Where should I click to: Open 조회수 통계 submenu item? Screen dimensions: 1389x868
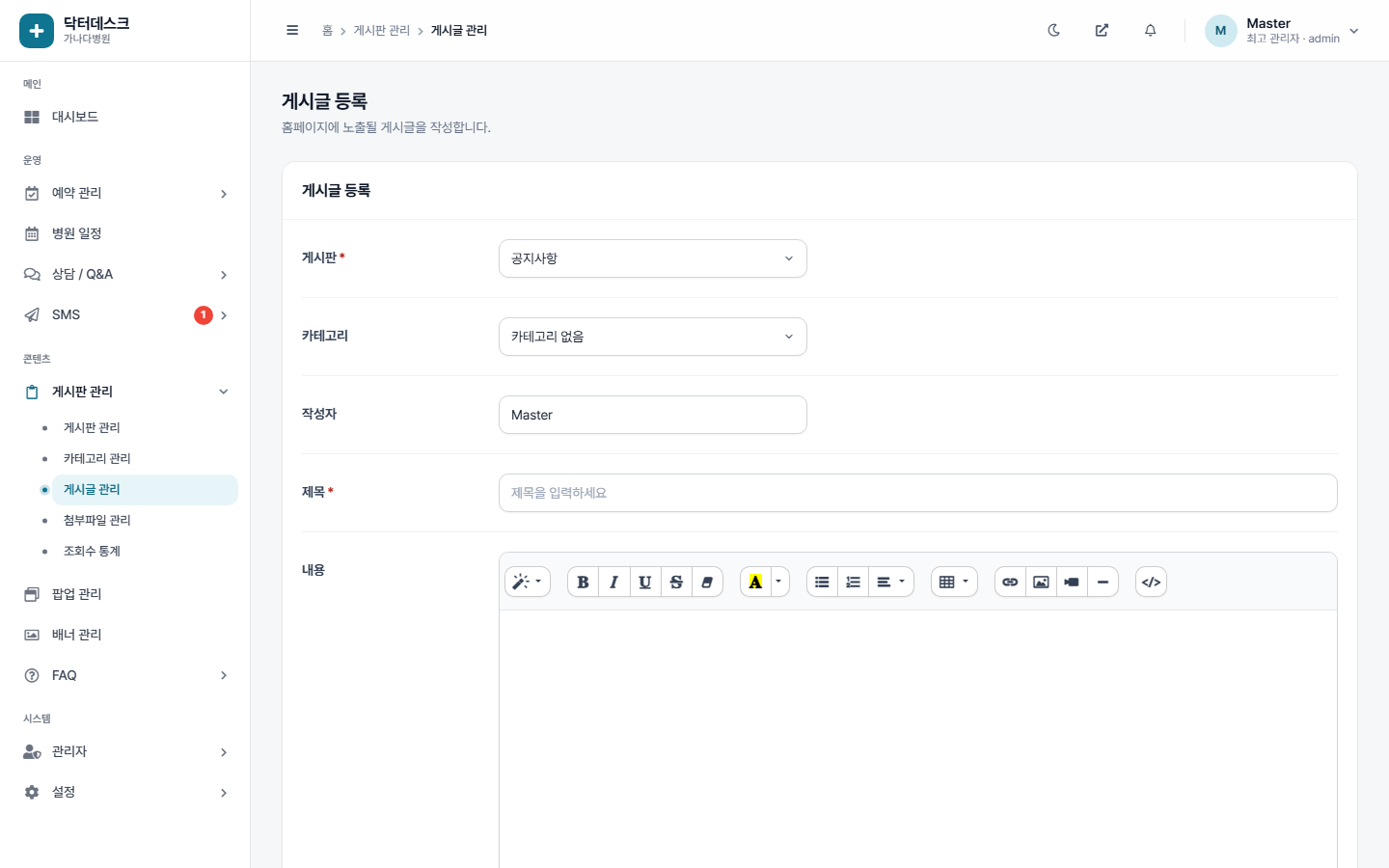145,551
